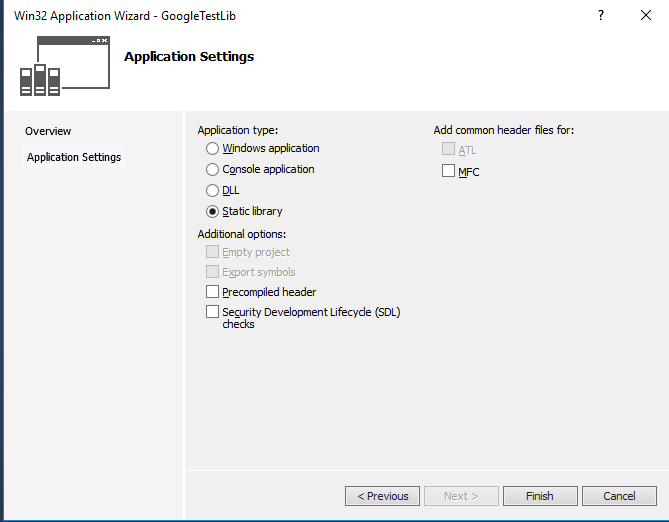This screenshot has height=522, width=669.
Task: Click the Export symbols checkbox
Action: (x=212, y=272)
